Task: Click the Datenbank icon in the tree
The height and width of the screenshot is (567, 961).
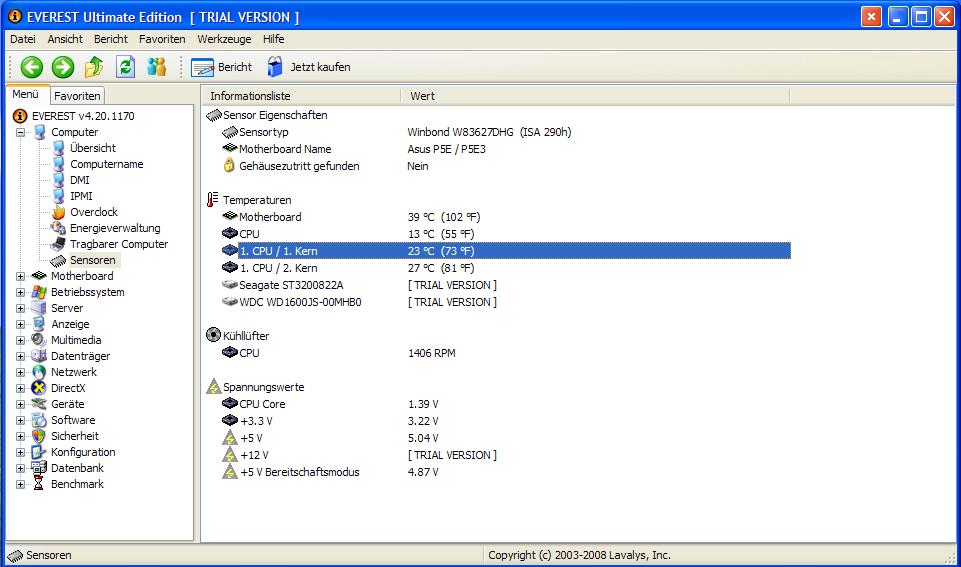Action: [39, 468]
